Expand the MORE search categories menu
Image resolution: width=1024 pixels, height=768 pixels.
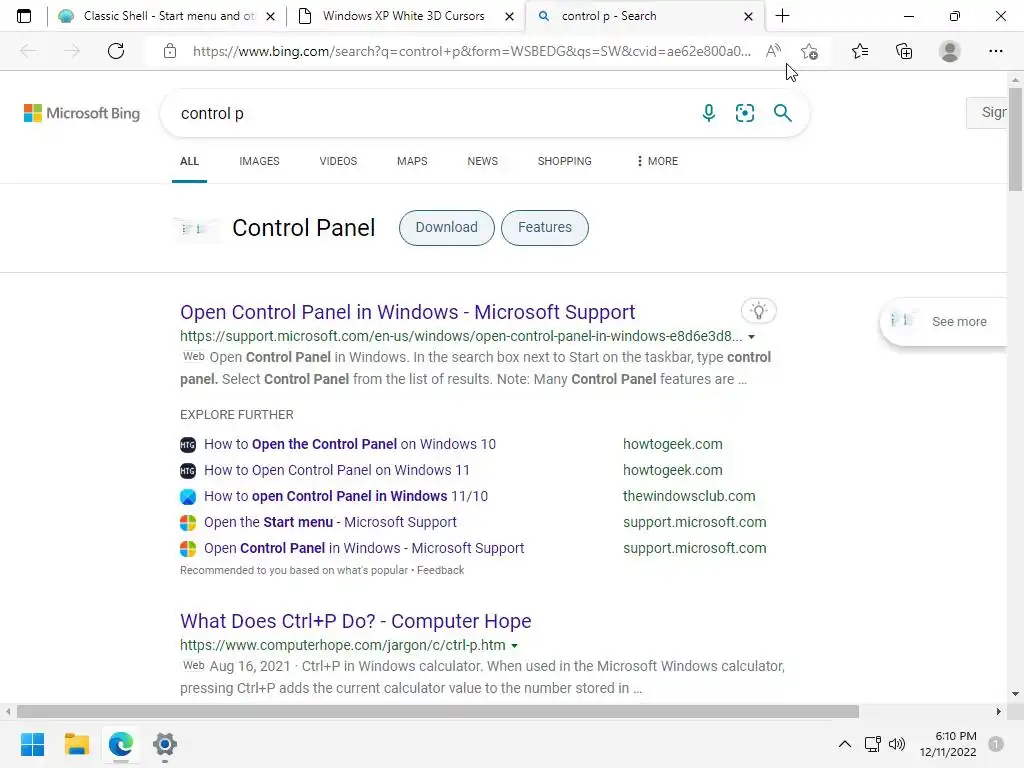[x=657, y=161]
